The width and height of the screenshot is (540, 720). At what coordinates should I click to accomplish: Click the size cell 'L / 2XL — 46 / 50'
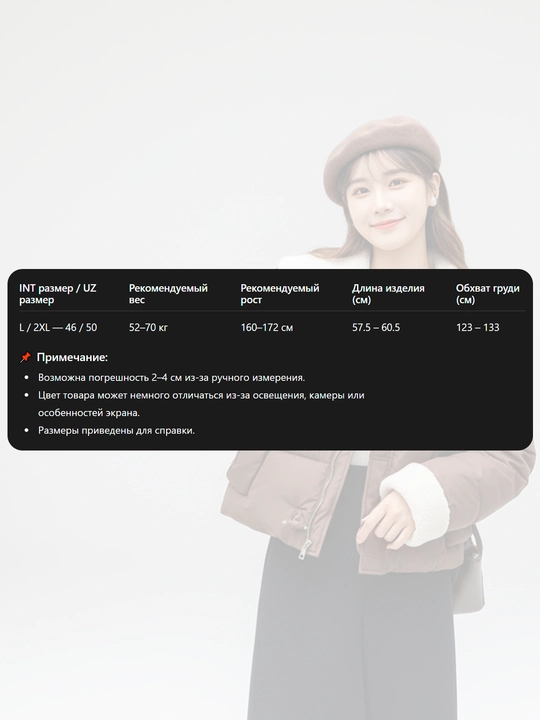[x=58, y=327]
